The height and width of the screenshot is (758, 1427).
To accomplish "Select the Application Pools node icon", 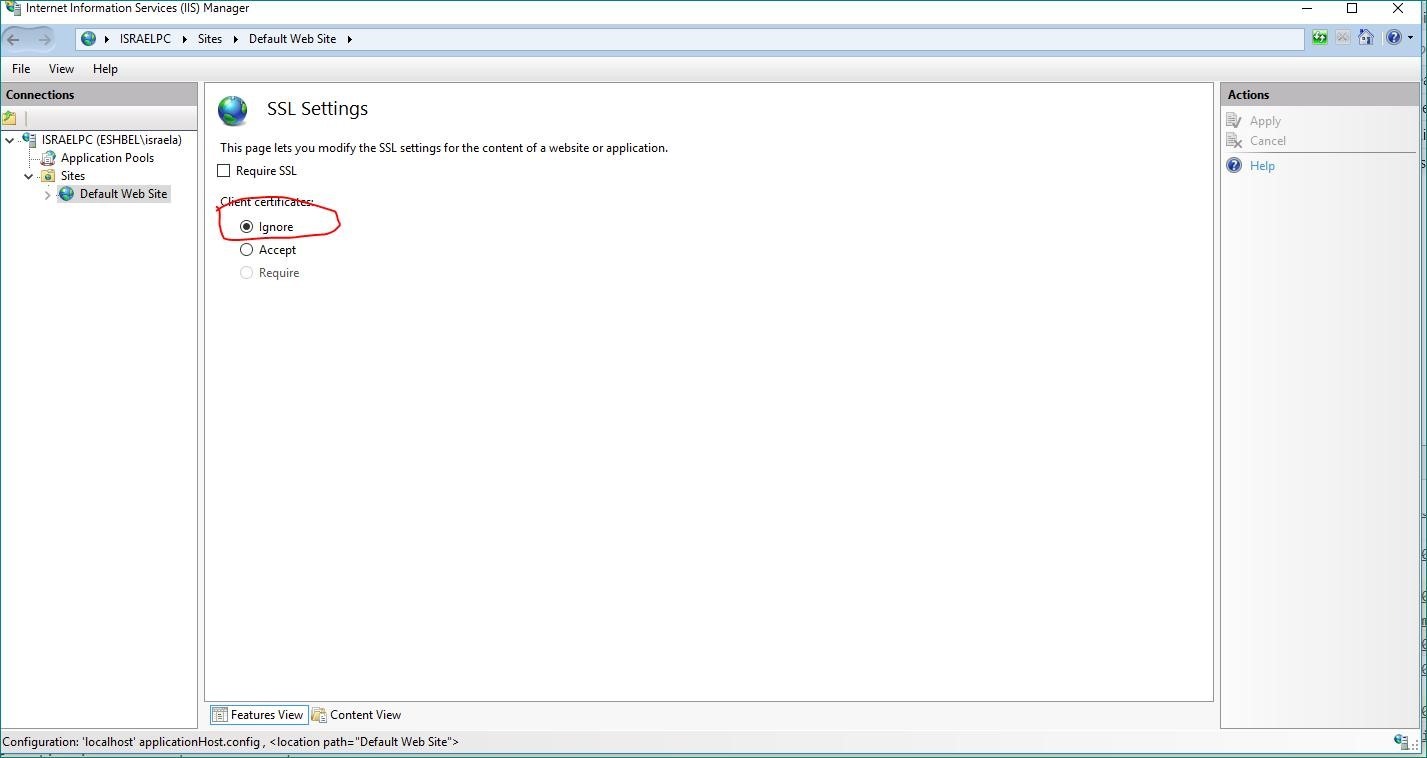I will [x=47, y=158].
